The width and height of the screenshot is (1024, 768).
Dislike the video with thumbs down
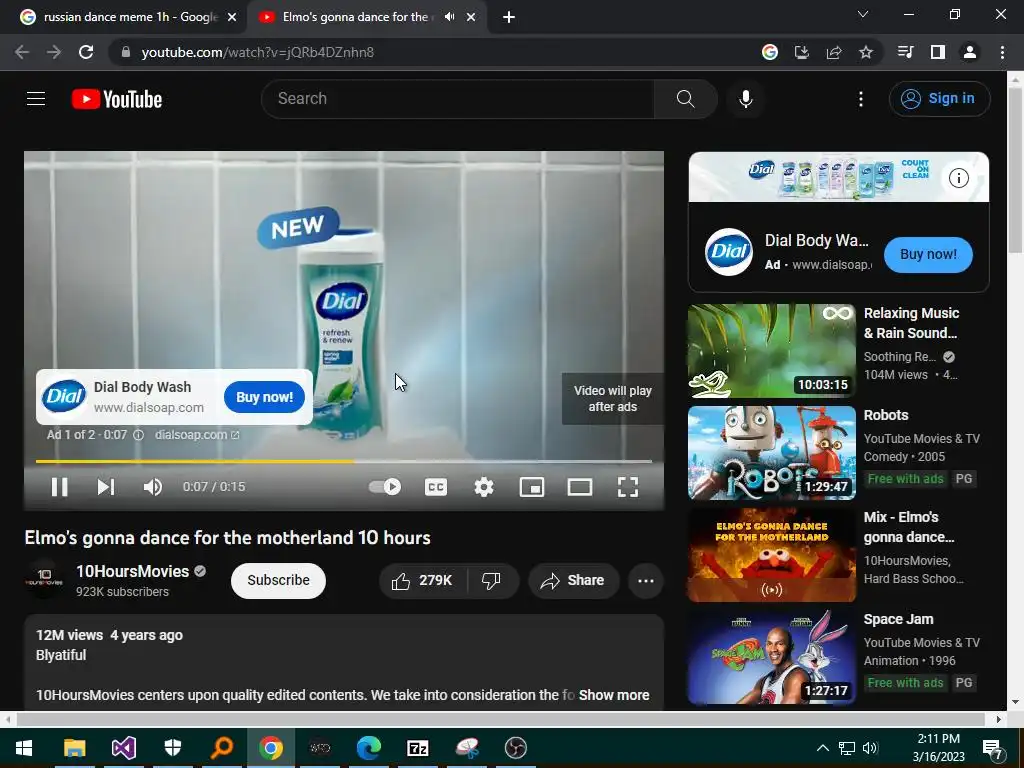[491, 581]
